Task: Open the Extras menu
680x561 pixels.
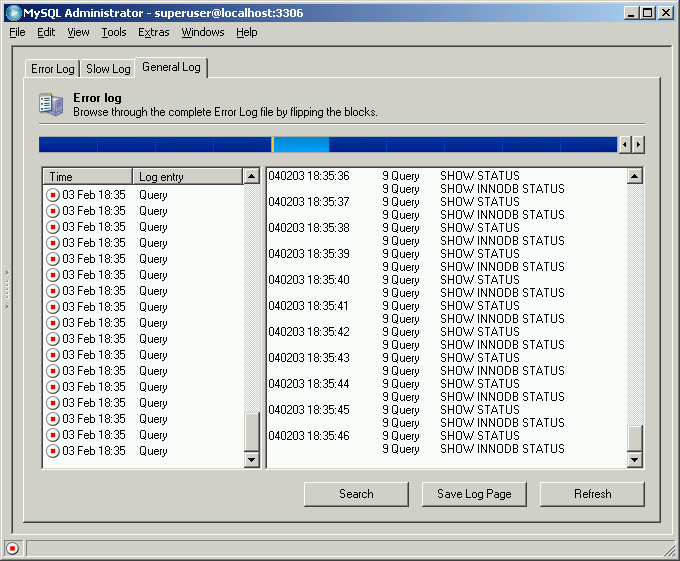Action: [x=153, y=32]
